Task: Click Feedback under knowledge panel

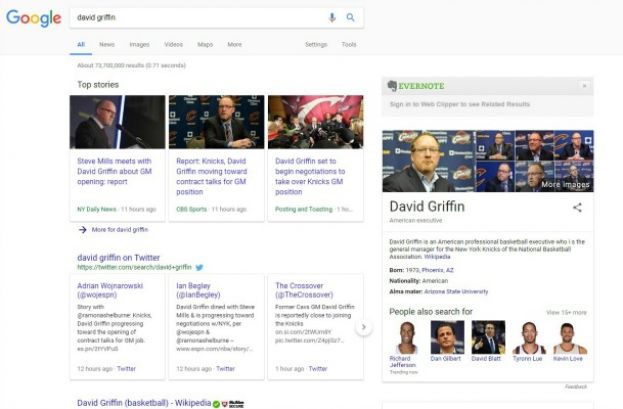Action: (x=576, y=386)
